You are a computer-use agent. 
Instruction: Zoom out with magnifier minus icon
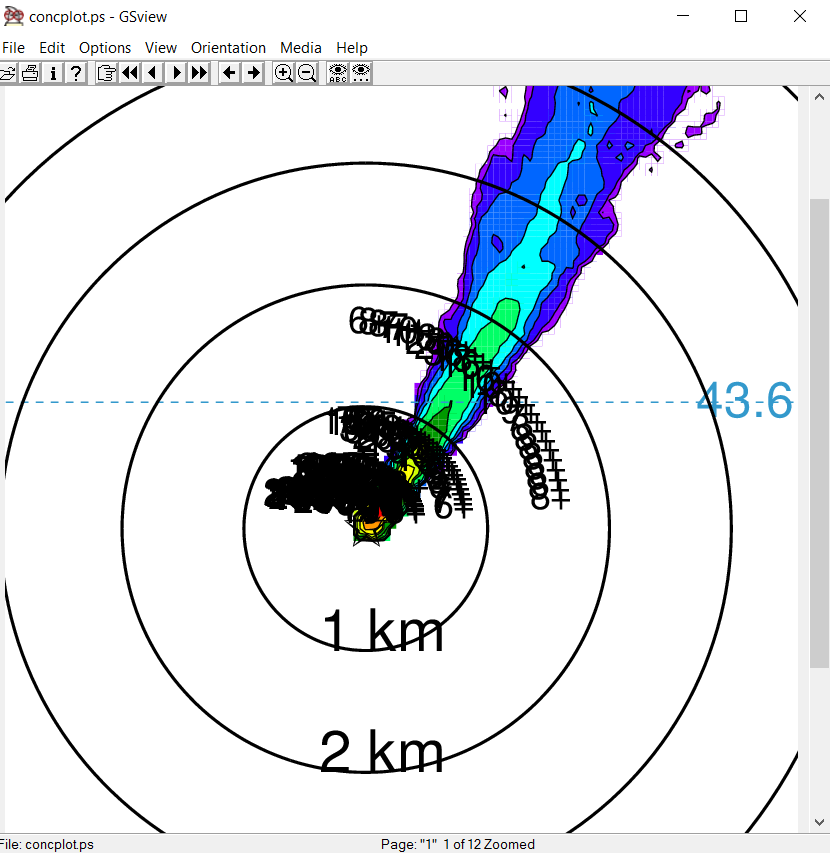307,73
